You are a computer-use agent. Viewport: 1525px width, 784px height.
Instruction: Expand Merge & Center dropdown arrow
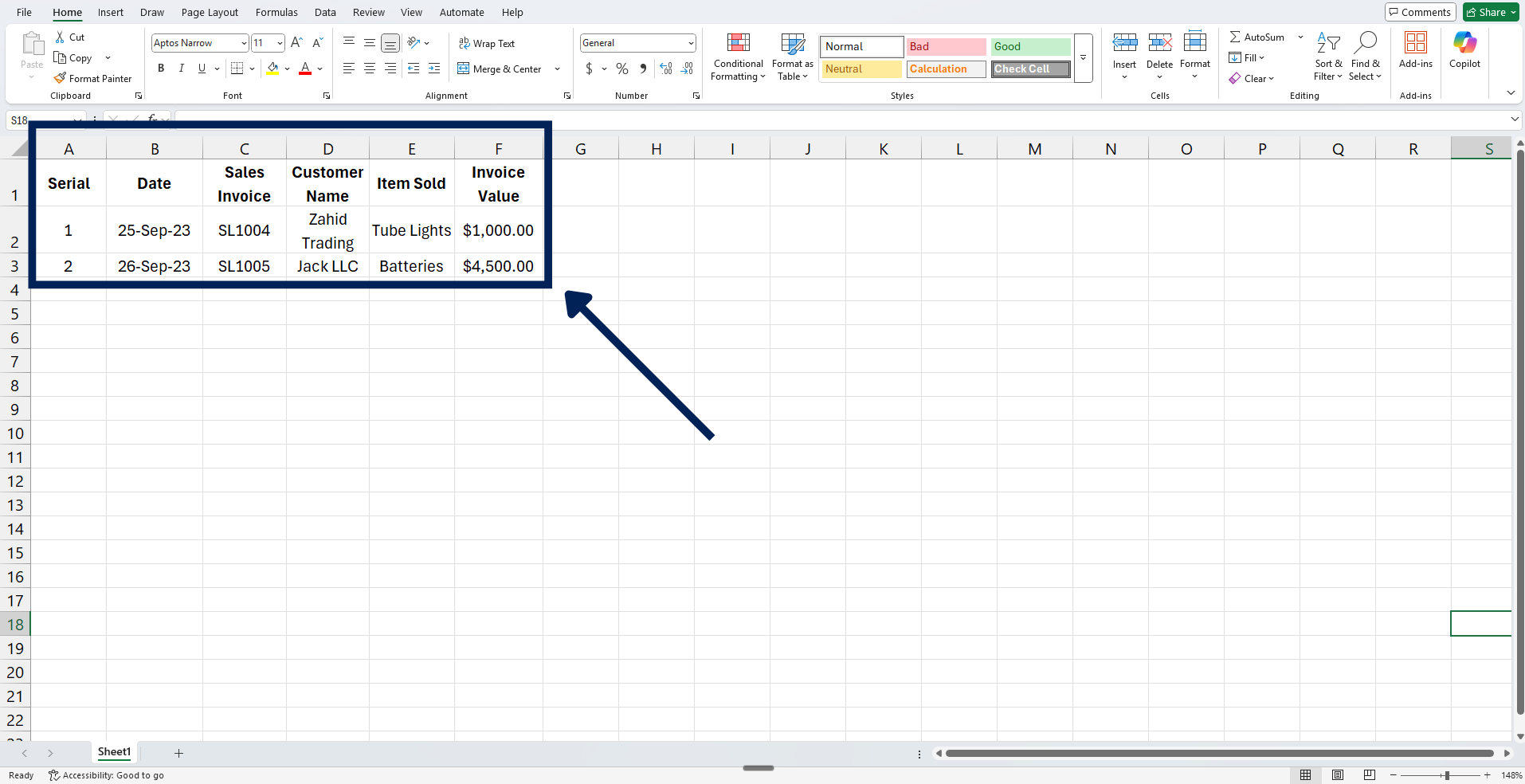pyautogui.click(x=557, y=69)
